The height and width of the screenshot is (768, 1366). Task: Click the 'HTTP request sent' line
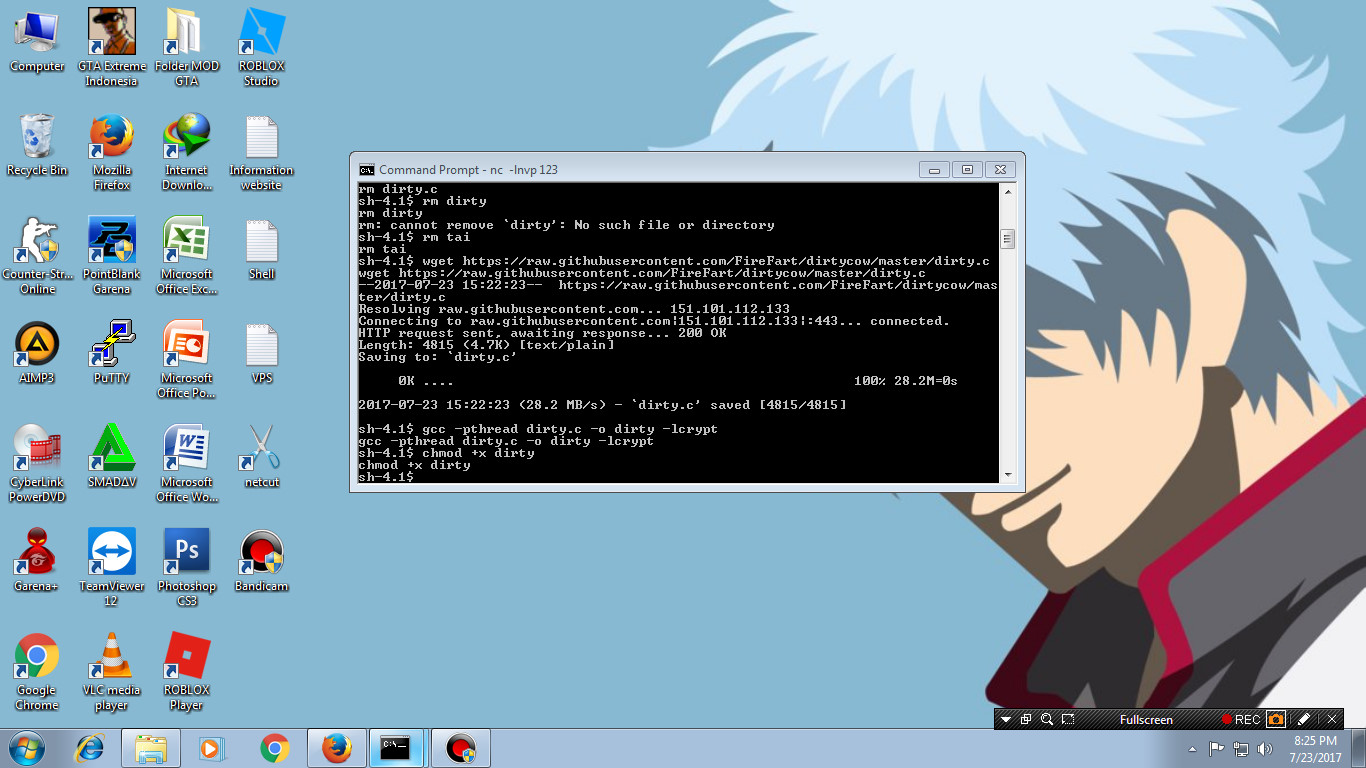click(x=542, y=333)
